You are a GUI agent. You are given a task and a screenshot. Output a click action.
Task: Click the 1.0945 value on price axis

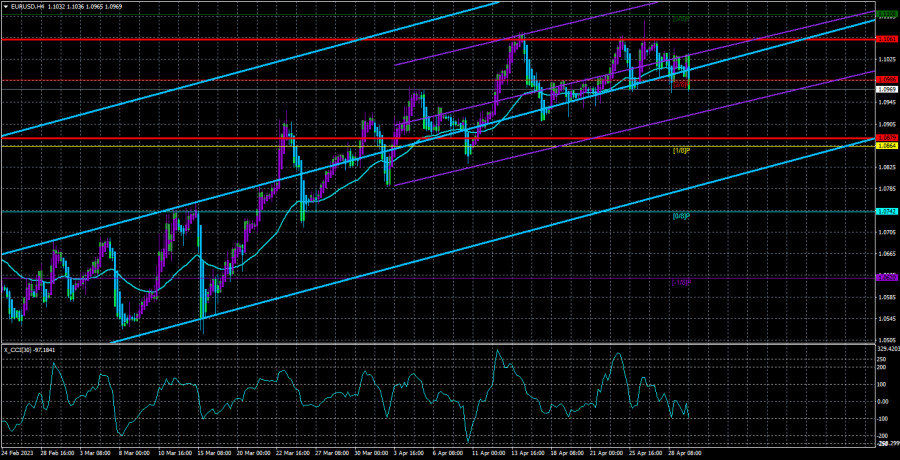[885, 102]
